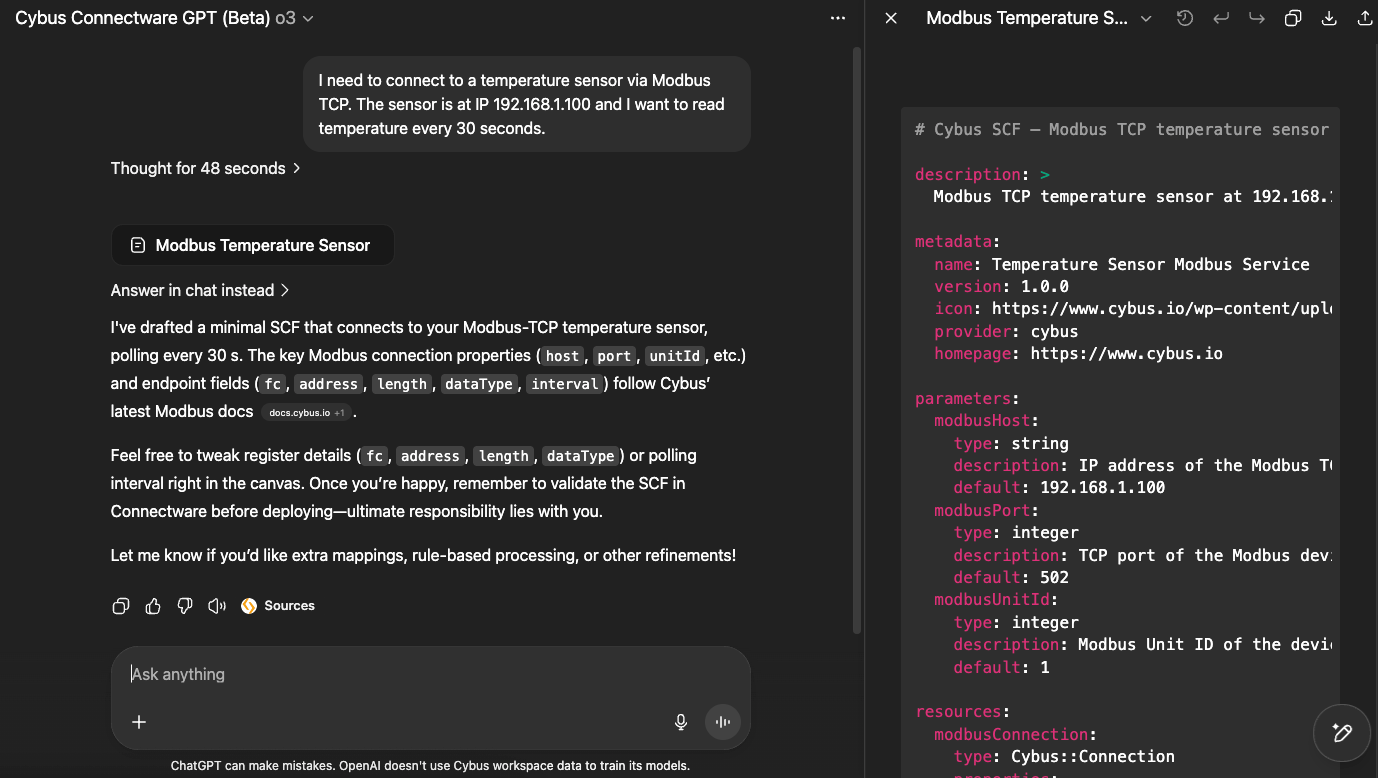This screenshot has width=1378, height=778.
Task: Redo the canvas change
Action: [1257, 18]
